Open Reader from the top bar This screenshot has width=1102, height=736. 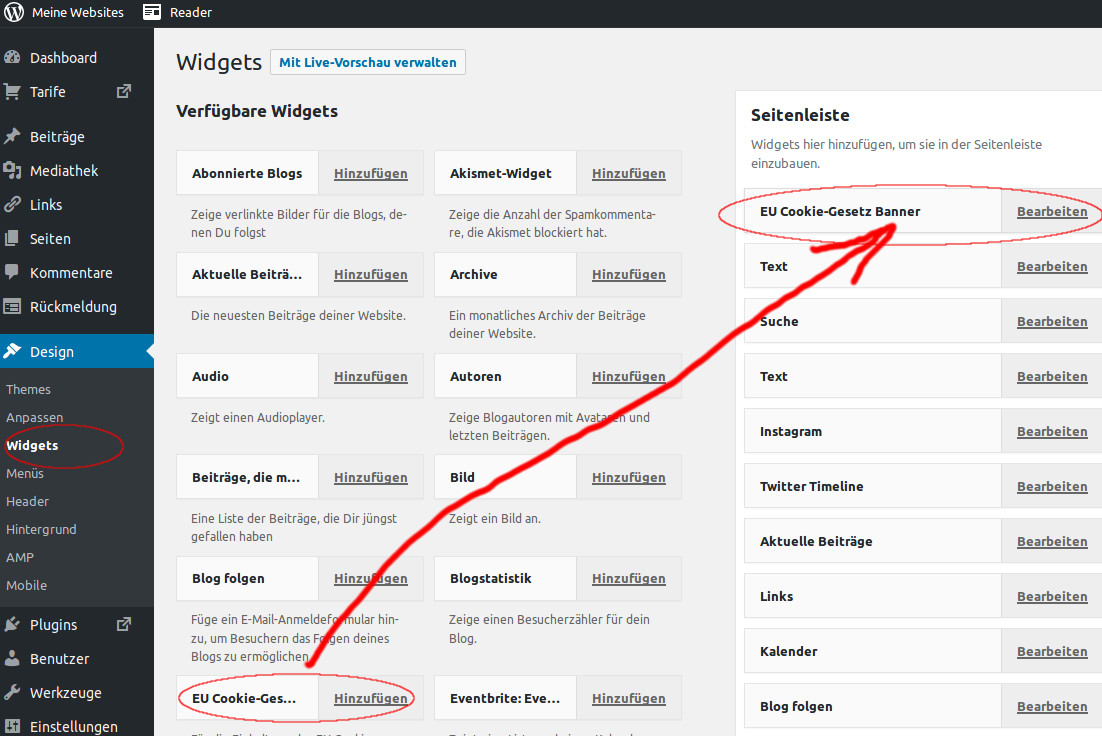190,13
